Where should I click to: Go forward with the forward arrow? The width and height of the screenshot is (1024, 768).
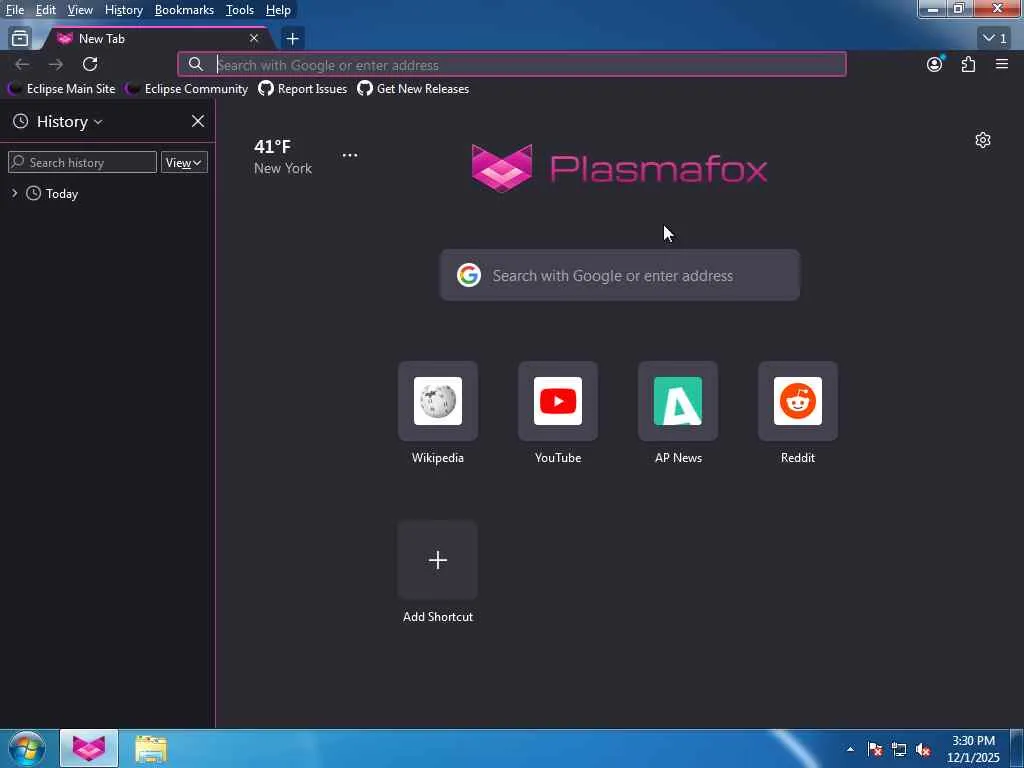point(56,64)
